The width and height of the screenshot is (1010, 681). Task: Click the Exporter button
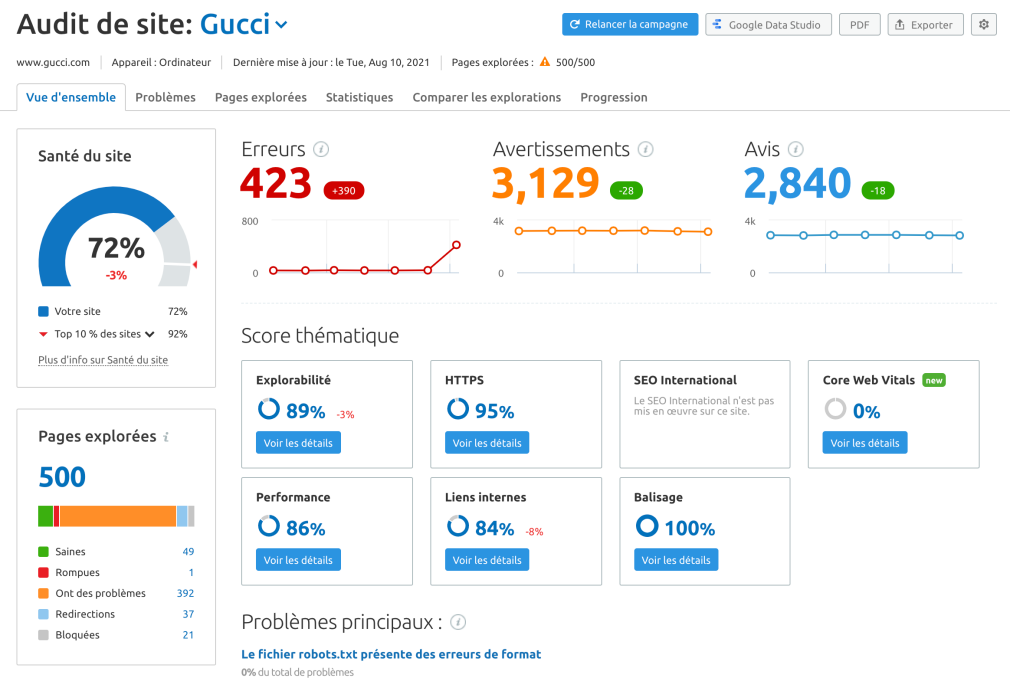(926, 24)
